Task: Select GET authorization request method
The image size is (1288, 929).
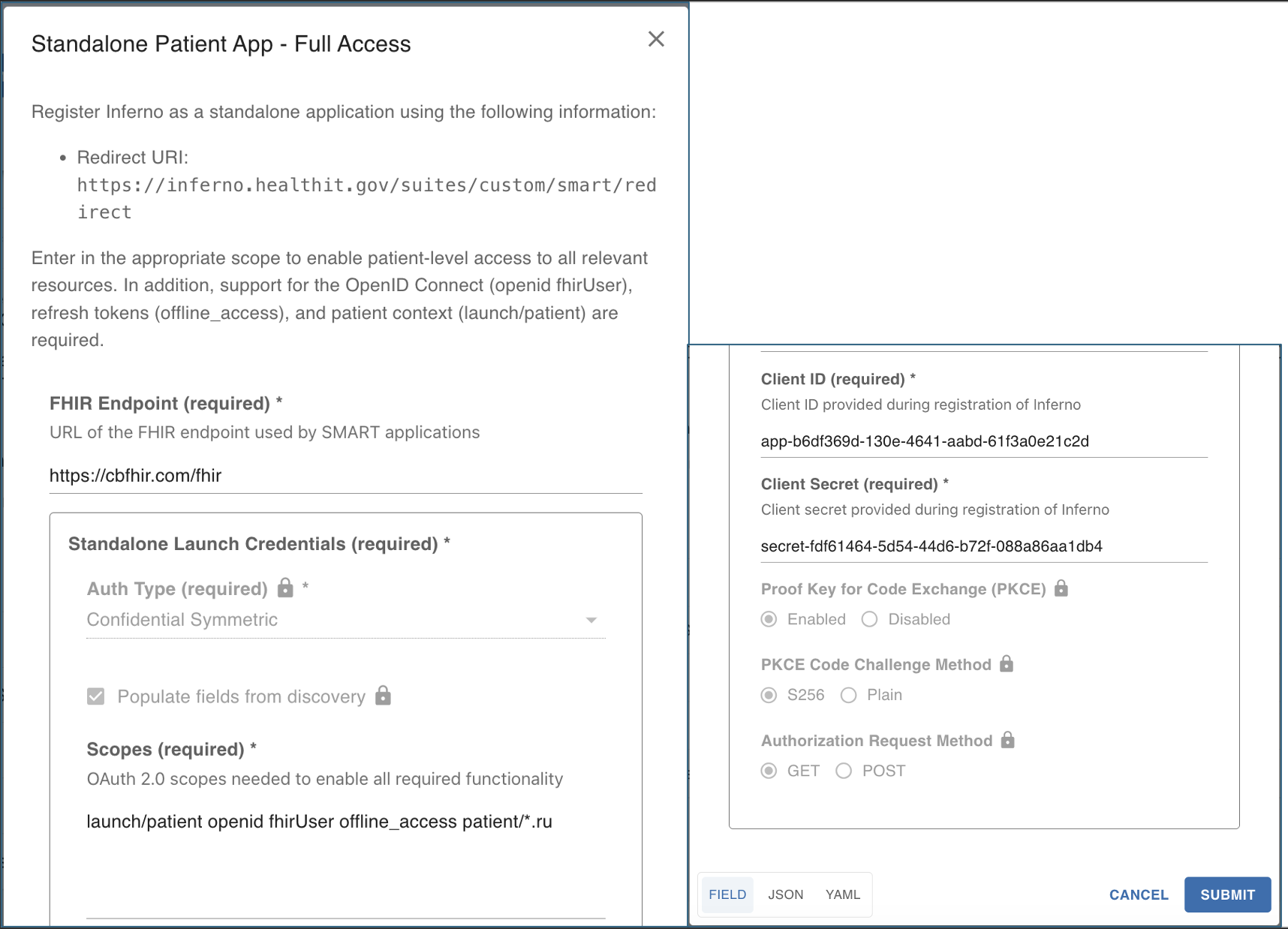Action: pos(769,771)
